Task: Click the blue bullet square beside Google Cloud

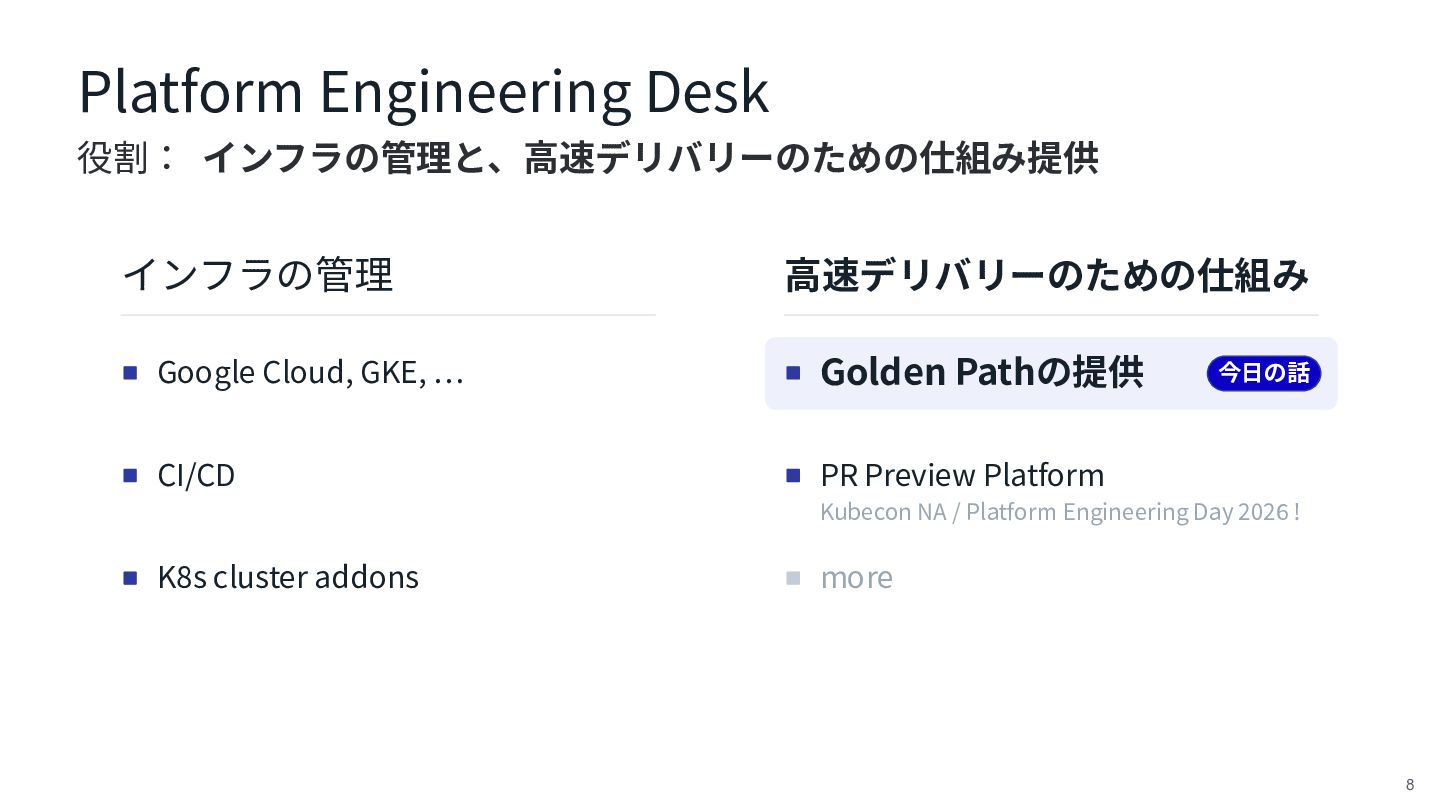Action: [130, 373]
